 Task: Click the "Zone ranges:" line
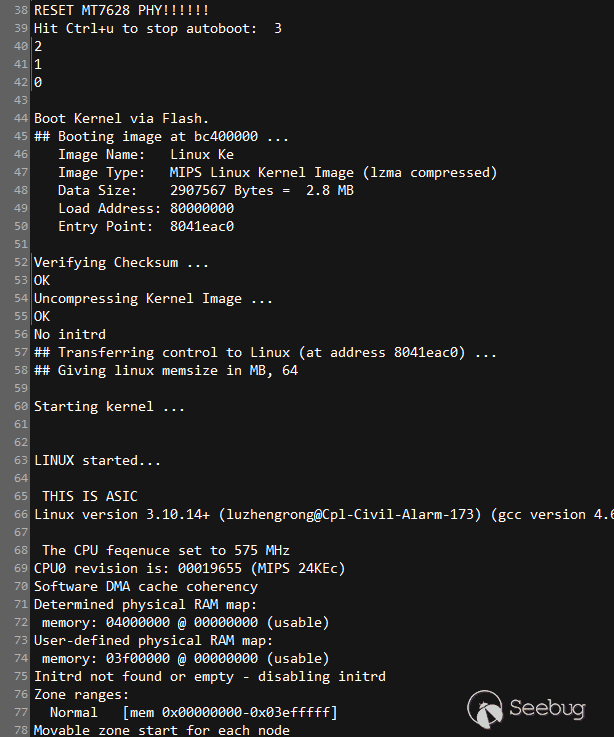(x=81, y=694)
